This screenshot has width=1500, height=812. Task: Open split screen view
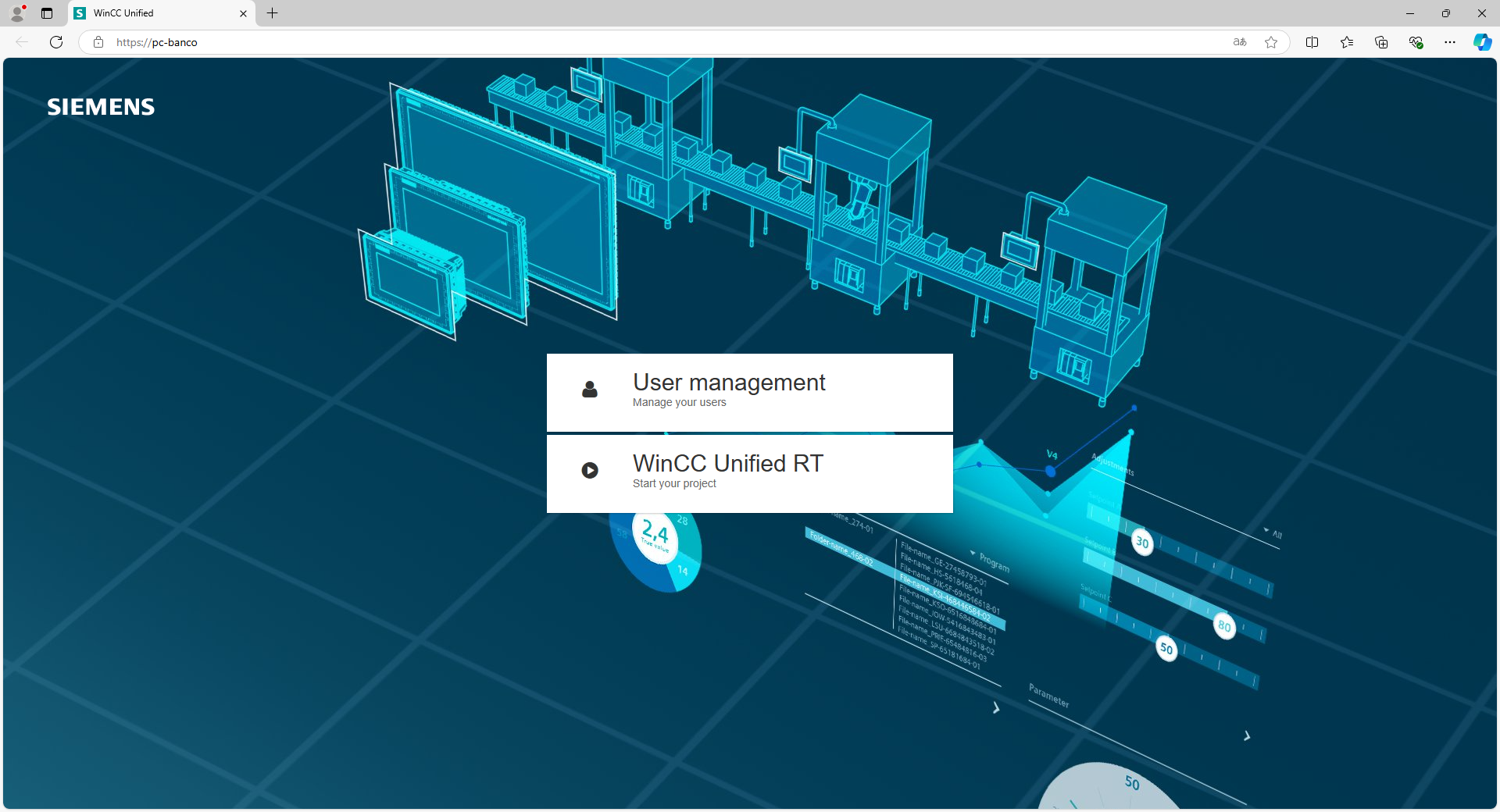pyautogui.click(x=1312, y=42)
